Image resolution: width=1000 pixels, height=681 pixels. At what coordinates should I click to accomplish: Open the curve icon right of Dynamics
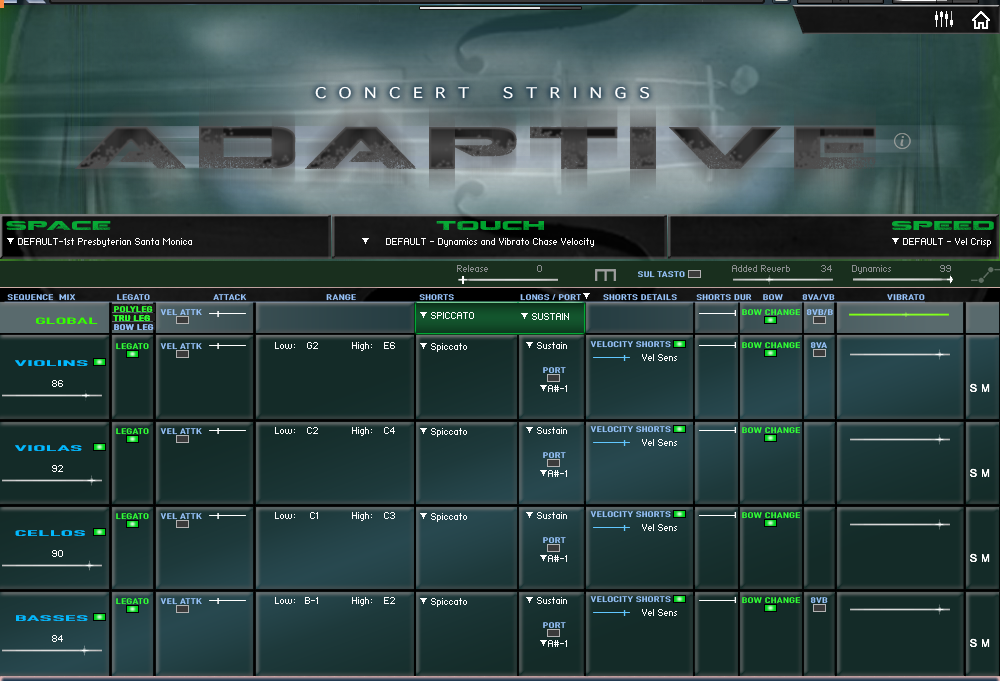click(983, 275)
